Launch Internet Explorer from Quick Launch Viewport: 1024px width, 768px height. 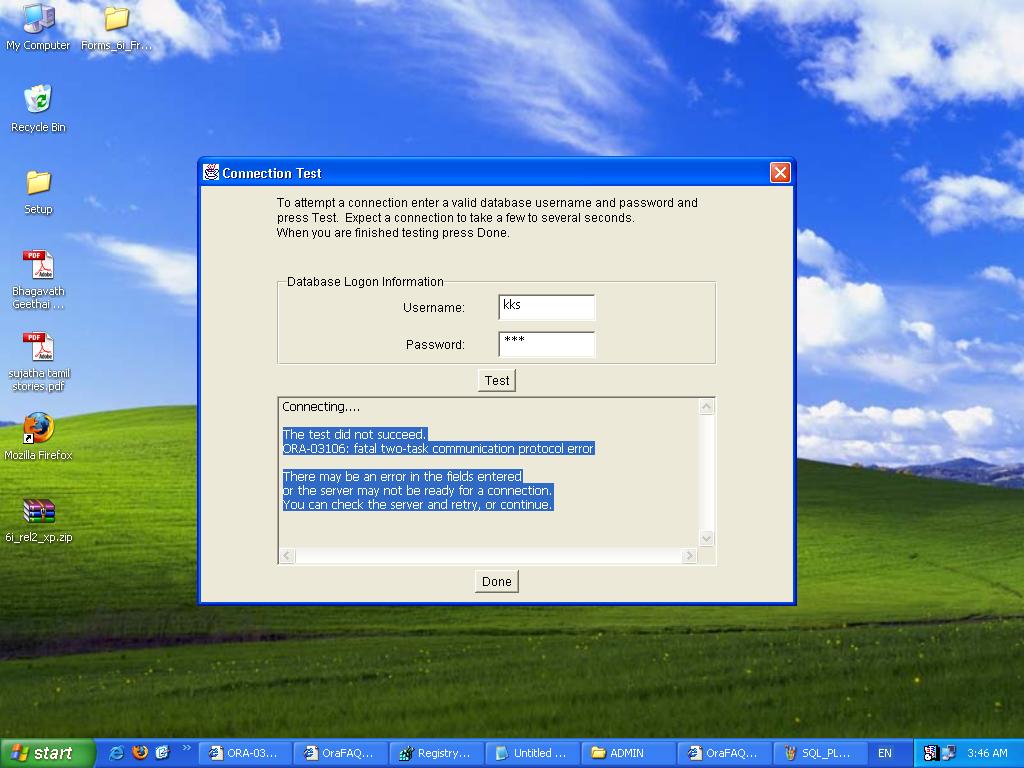(x=116, y=753)
